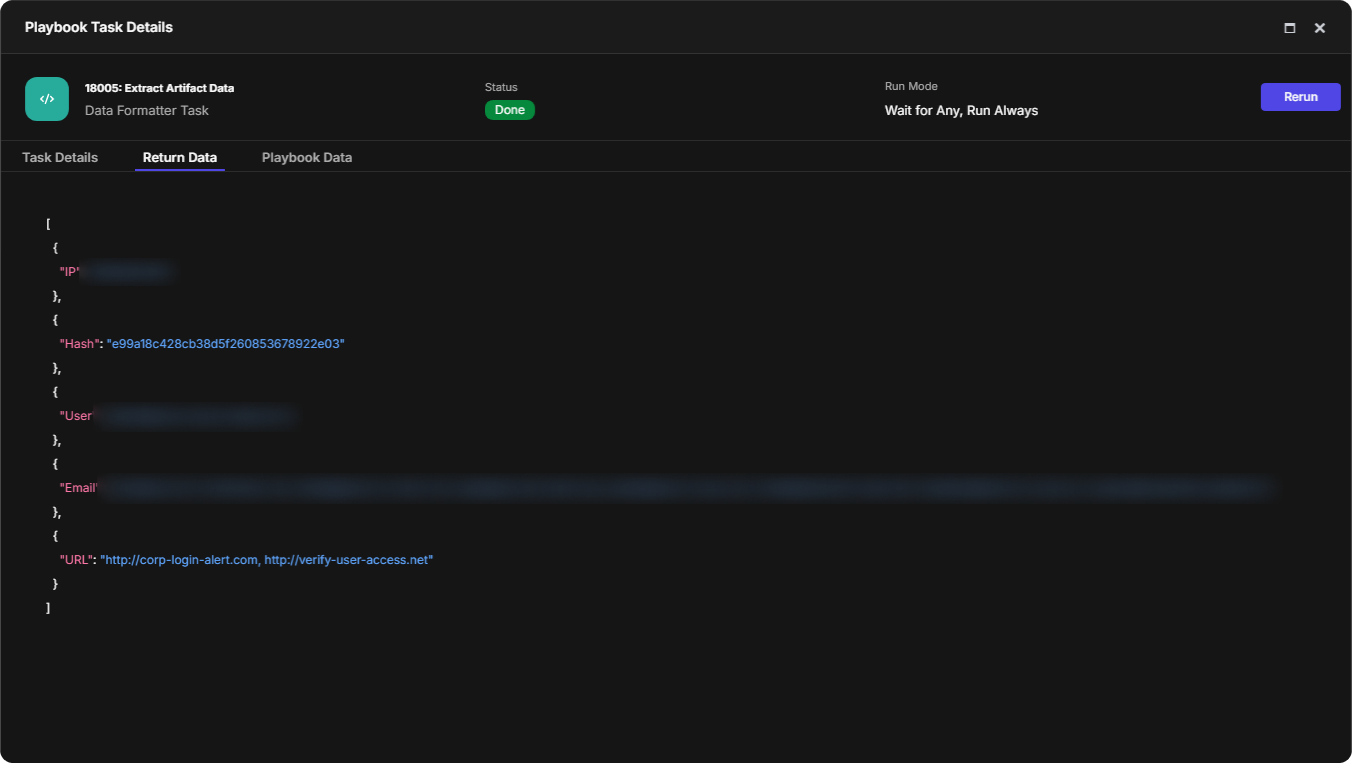Image resolution: width=1352 pixels, height=763 pixels.
Task: Click the Playbook Task Details heading
Action: click(x=99, y=27)
